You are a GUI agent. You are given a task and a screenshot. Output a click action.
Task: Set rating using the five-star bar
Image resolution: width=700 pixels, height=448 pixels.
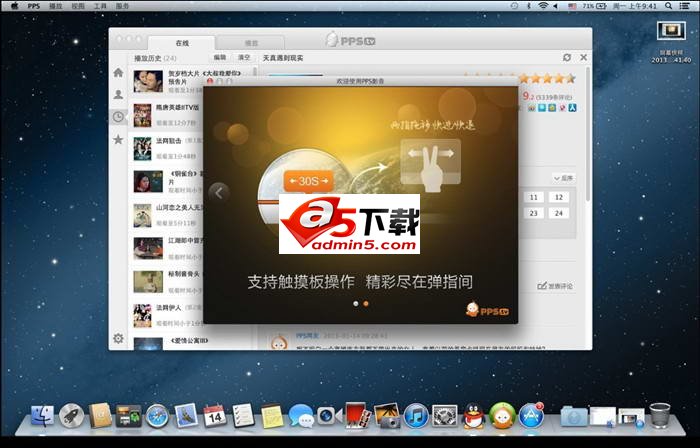tap(546, 79)
